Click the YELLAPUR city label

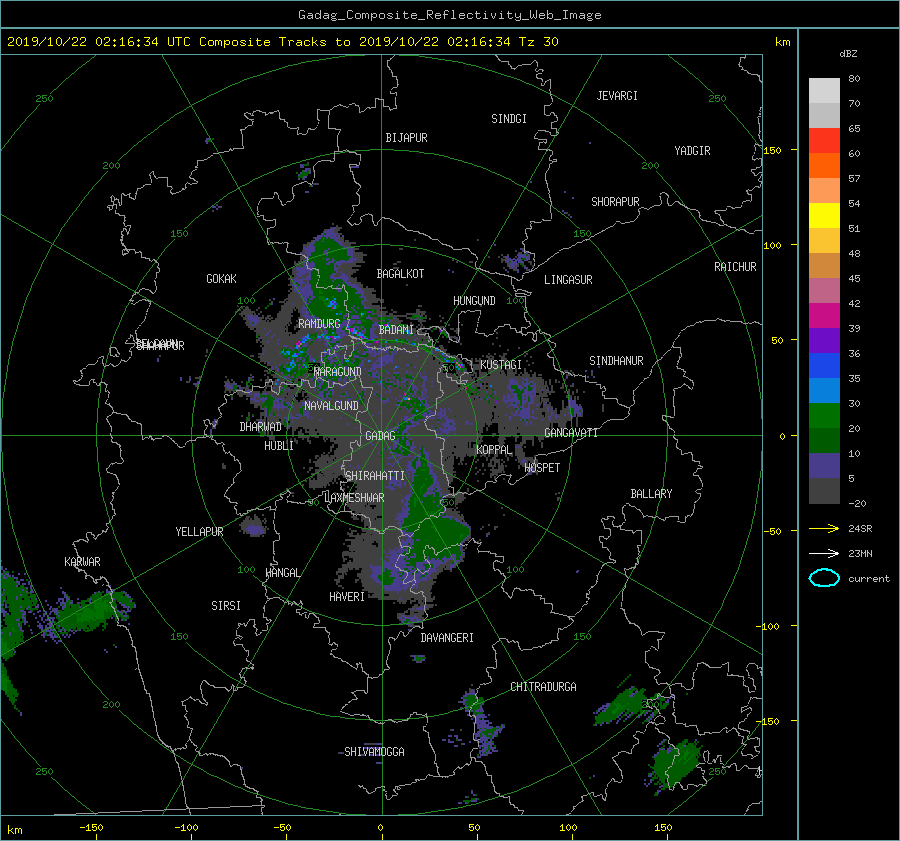(x=199, y=532)
